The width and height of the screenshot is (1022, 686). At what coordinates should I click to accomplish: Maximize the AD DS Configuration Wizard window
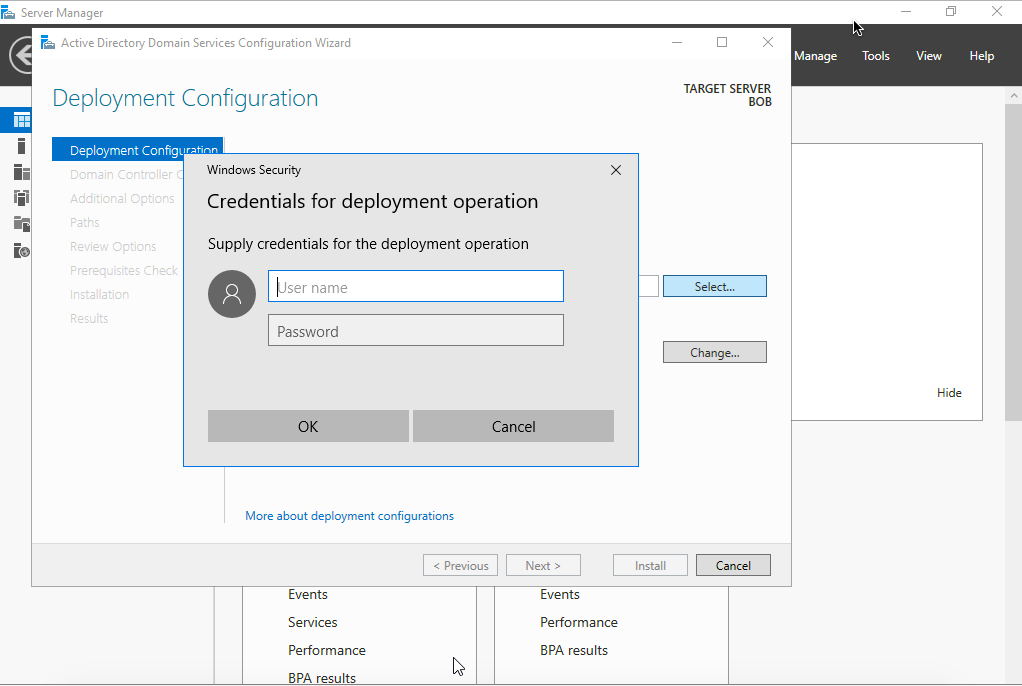pos(722,42)
